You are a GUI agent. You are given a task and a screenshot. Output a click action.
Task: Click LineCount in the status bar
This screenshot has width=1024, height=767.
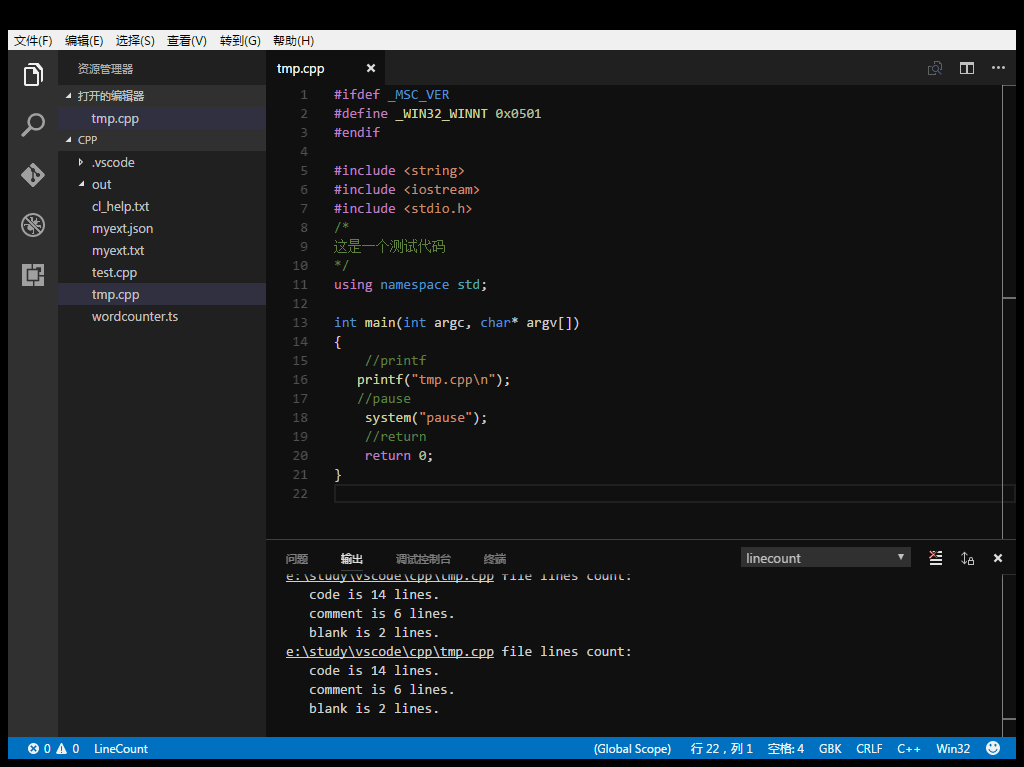pos(121,749)
